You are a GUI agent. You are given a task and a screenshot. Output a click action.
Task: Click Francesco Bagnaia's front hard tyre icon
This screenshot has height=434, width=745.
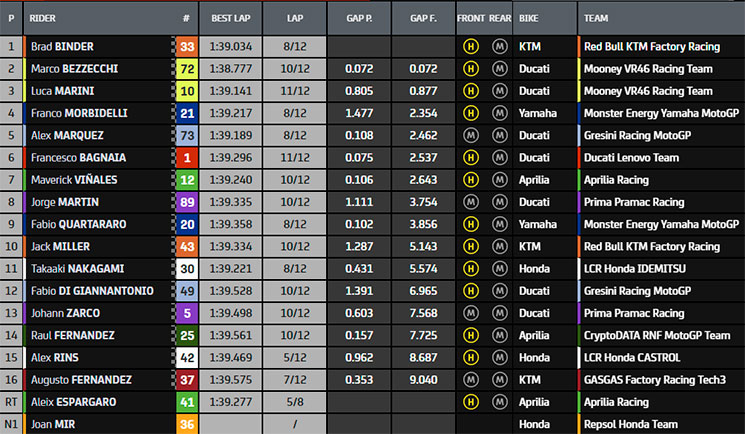[470, 157]
